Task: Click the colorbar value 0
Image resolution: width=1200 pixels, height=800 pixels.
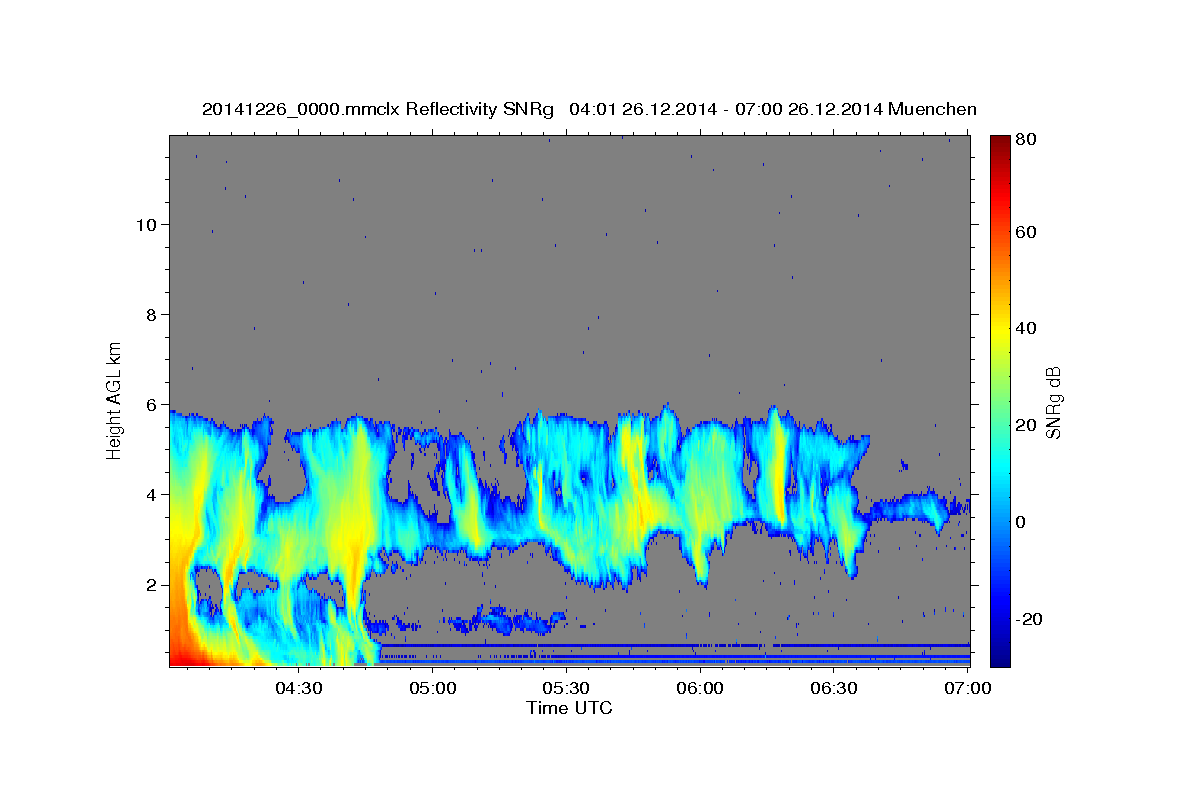Action: pyautogui.click(x=1021, y=522)
